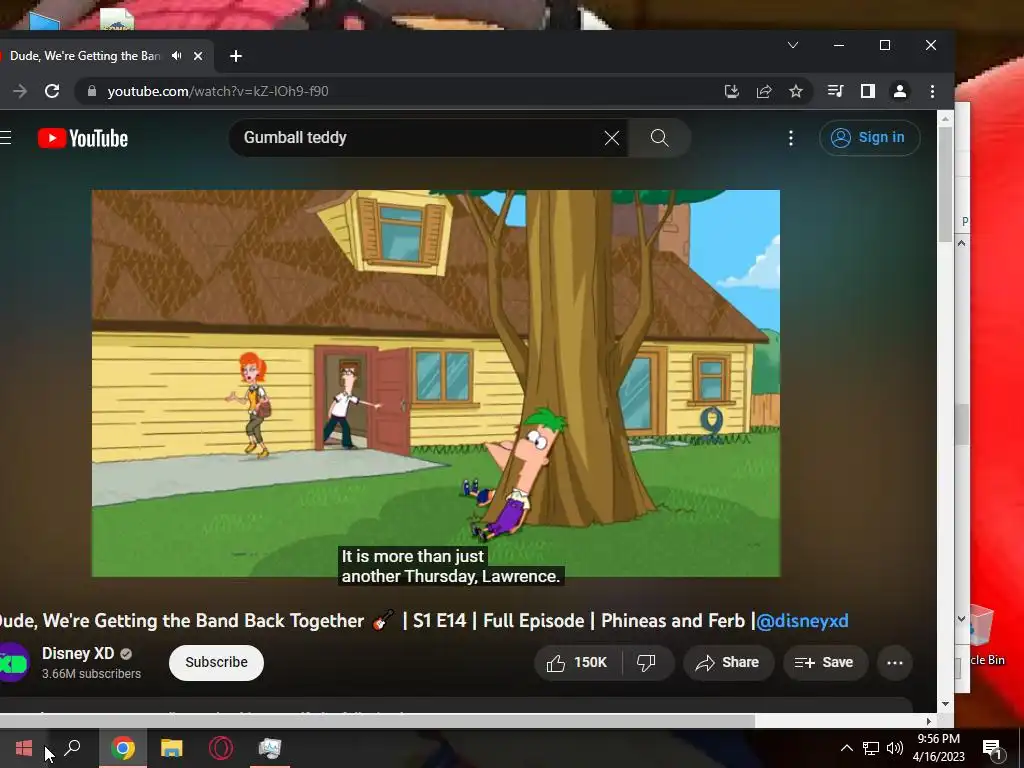This screenshot has width=1024, height=768.
Task: Click inside the Gumball teddy search field
Action: coord(418,138)
